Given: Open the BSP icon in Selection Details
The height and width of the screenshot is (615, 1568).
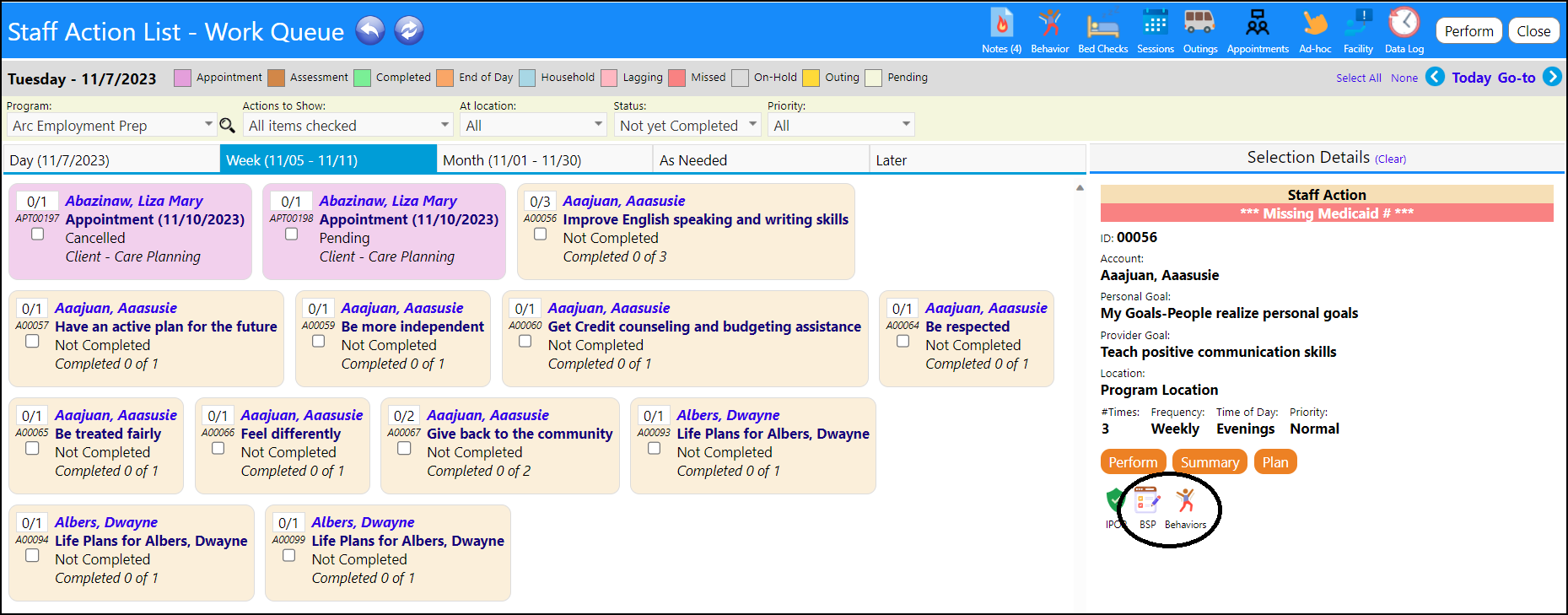Looking at the screenshot, I should click(1147, 508).
